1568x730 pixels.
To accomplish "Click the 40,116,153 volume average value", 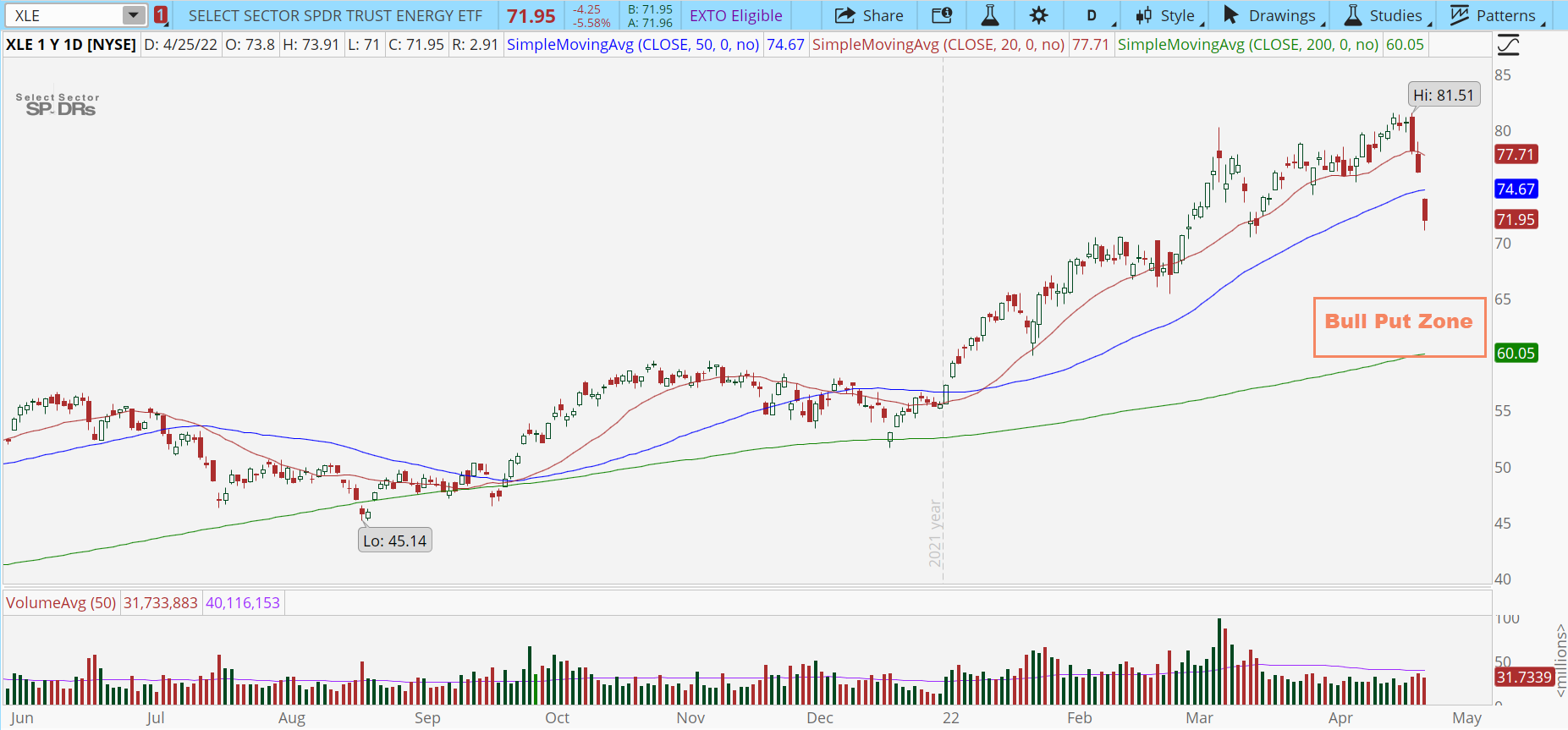I will click(x=243, y=603).
